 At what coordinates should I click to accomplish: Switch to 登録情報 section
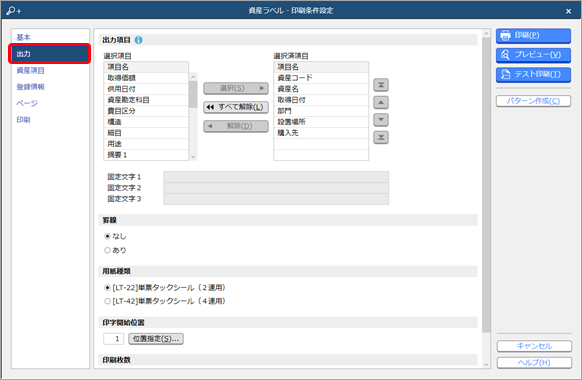coord(30,87)
